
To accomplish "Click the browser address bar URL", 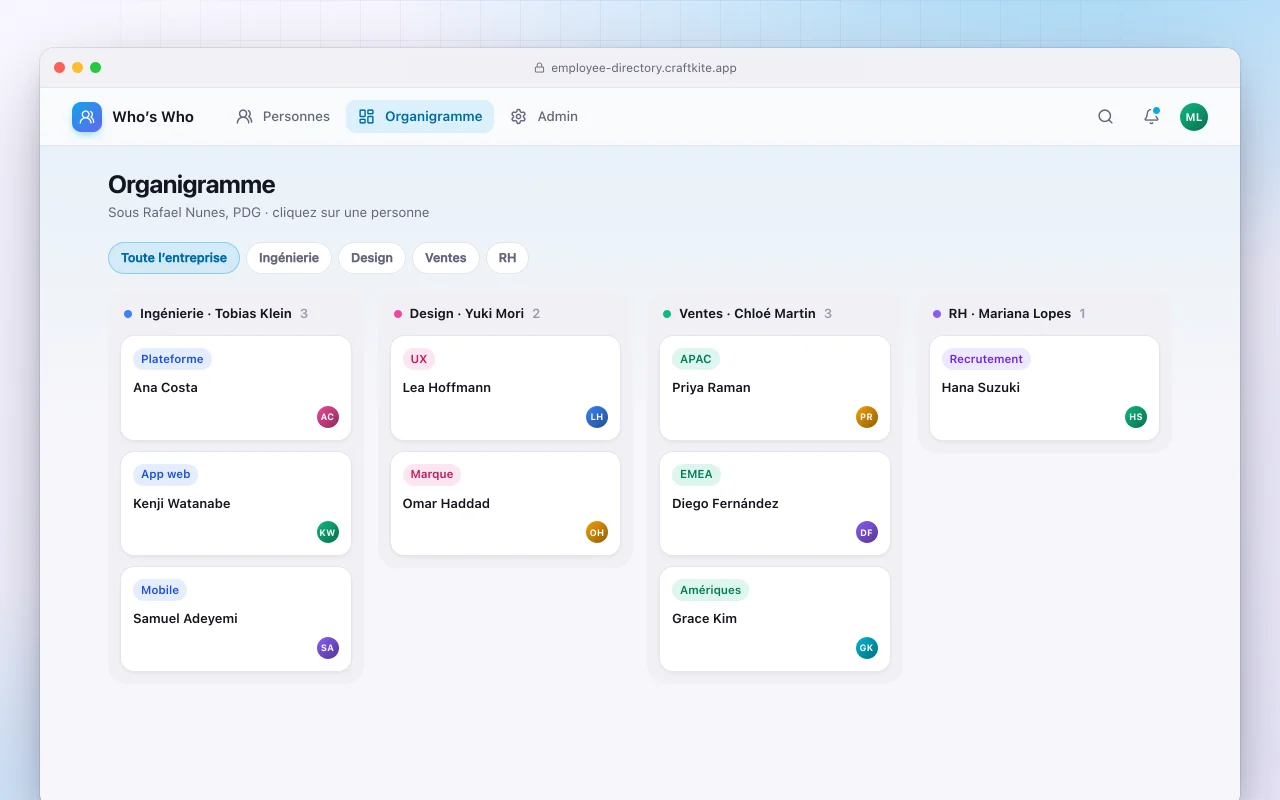I will tap(644, 68).
